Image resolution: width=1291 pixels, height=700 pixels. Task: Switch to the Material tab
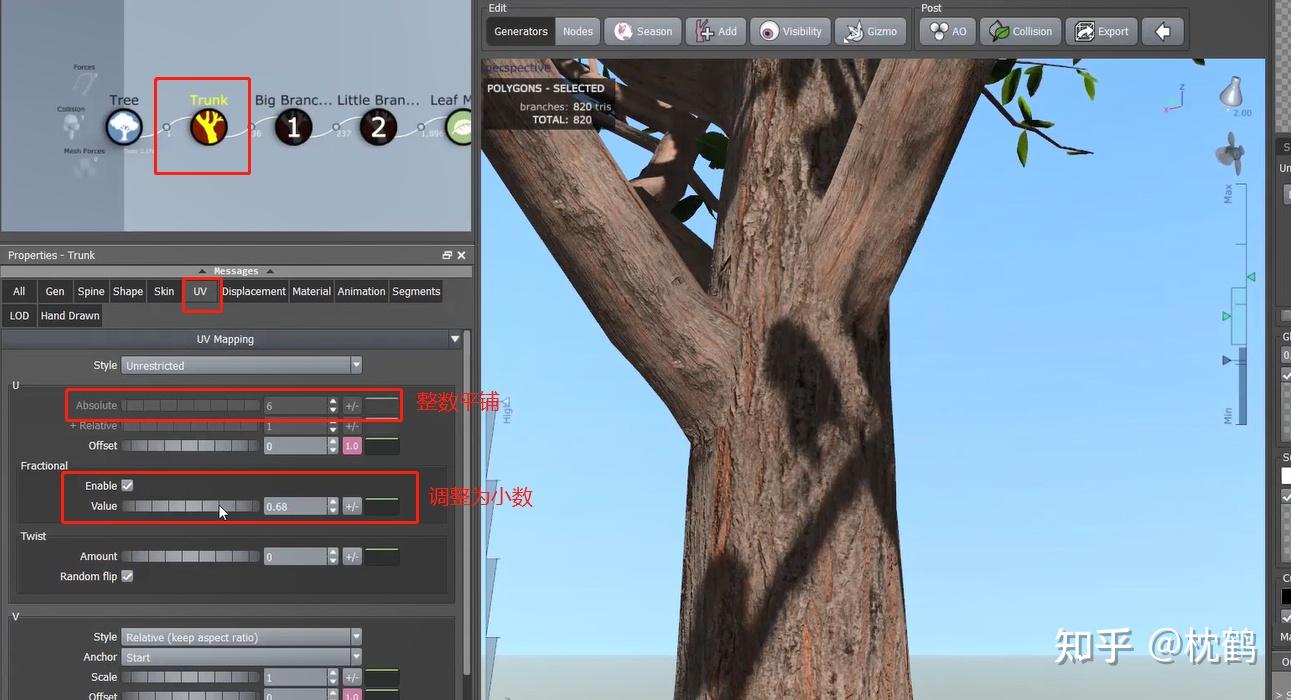(311, 291)
